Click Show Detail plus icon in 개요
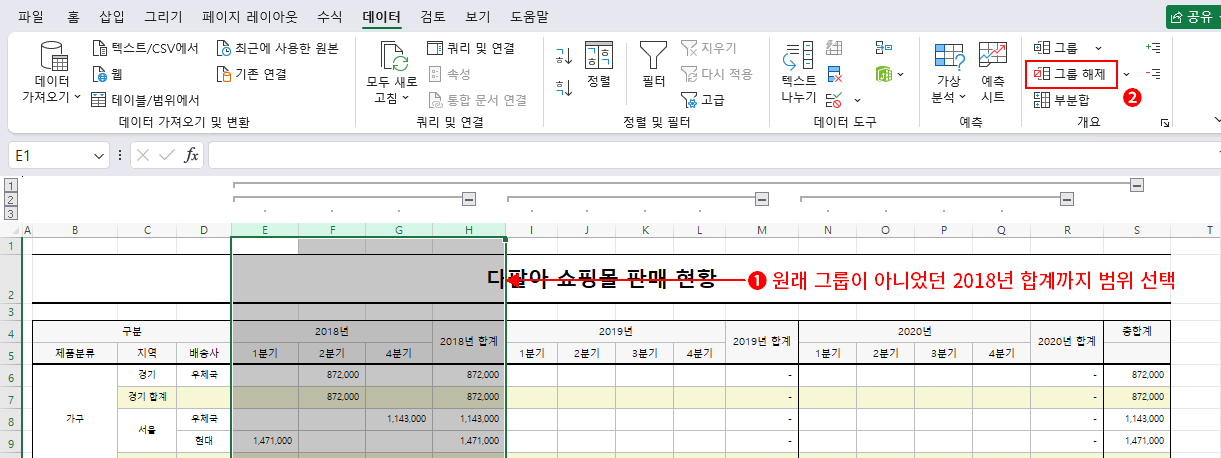The image size is (1221, 458). tap(1153, 47)
